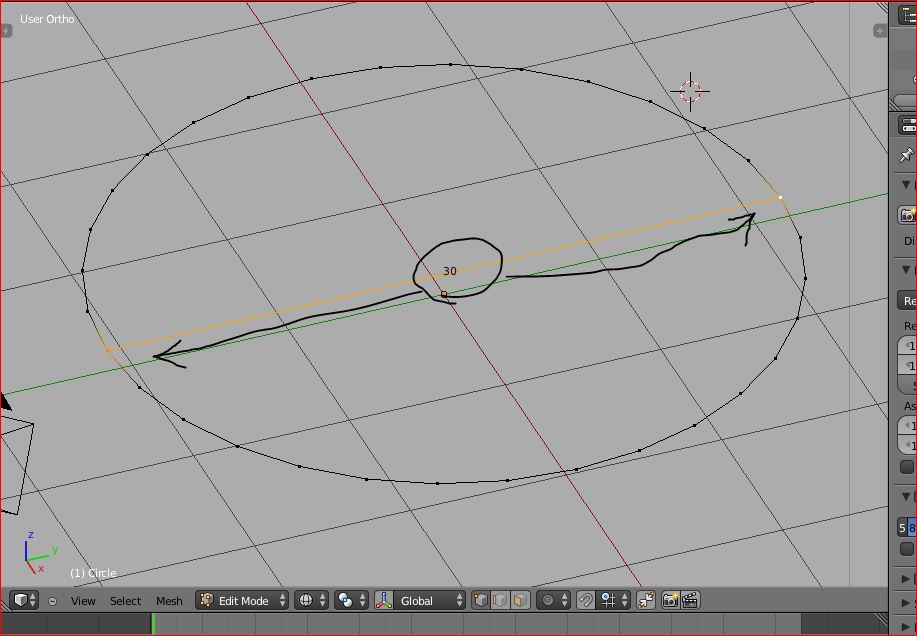Expand the first collapsed panel below the checkbox
The width and height of the screenshot is (917, 636).
tap(906, 579)
